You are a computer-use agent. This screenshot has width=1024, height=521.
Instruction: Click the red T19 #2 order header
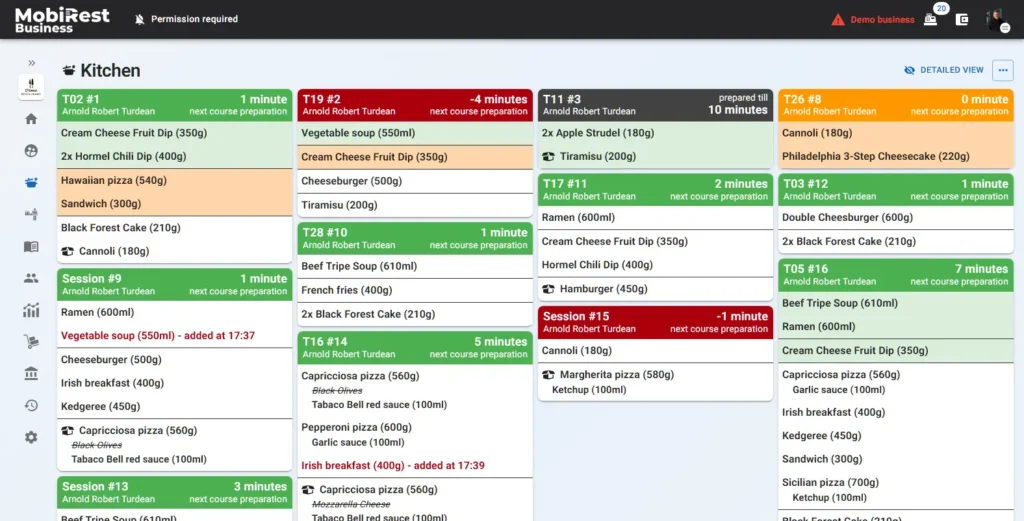pyautogui.click(x=414, y=105)
